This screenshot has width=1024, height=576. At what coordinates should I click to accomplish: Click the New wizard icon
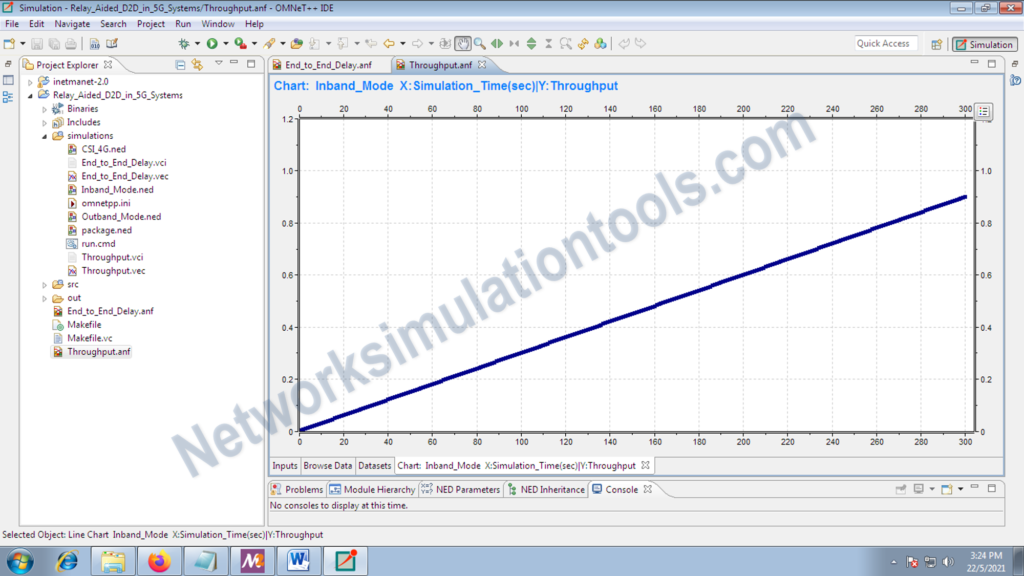[x=10, y=43]
